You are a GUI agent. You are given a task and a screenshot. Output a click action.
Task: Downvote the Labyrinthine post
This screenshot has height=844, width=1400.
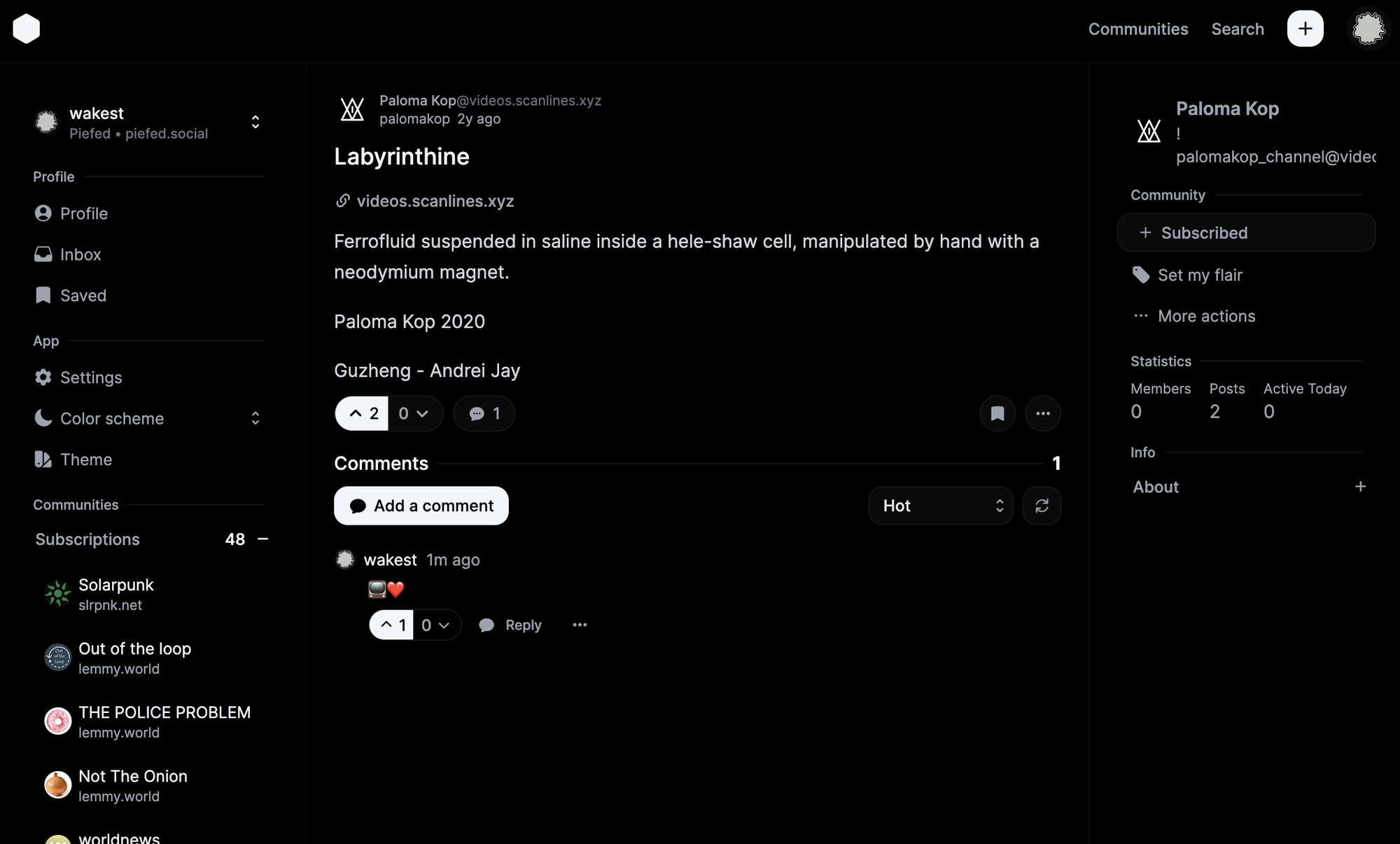tap(415, 413)
